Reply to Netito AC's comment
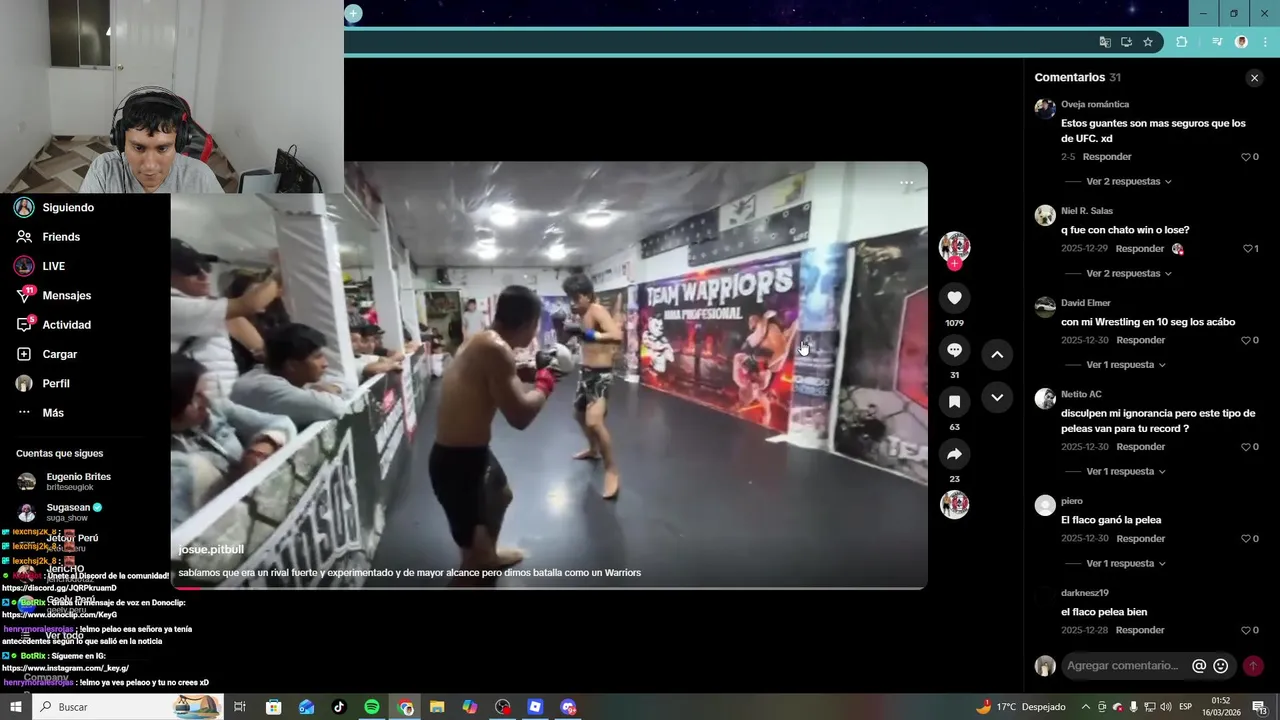The image size is (1280, 720). click(x=1140, y=447)
